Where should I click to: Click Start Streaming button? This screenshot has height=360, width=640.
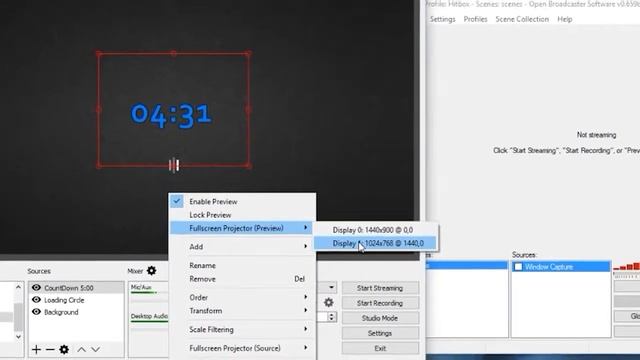[380, 288]
